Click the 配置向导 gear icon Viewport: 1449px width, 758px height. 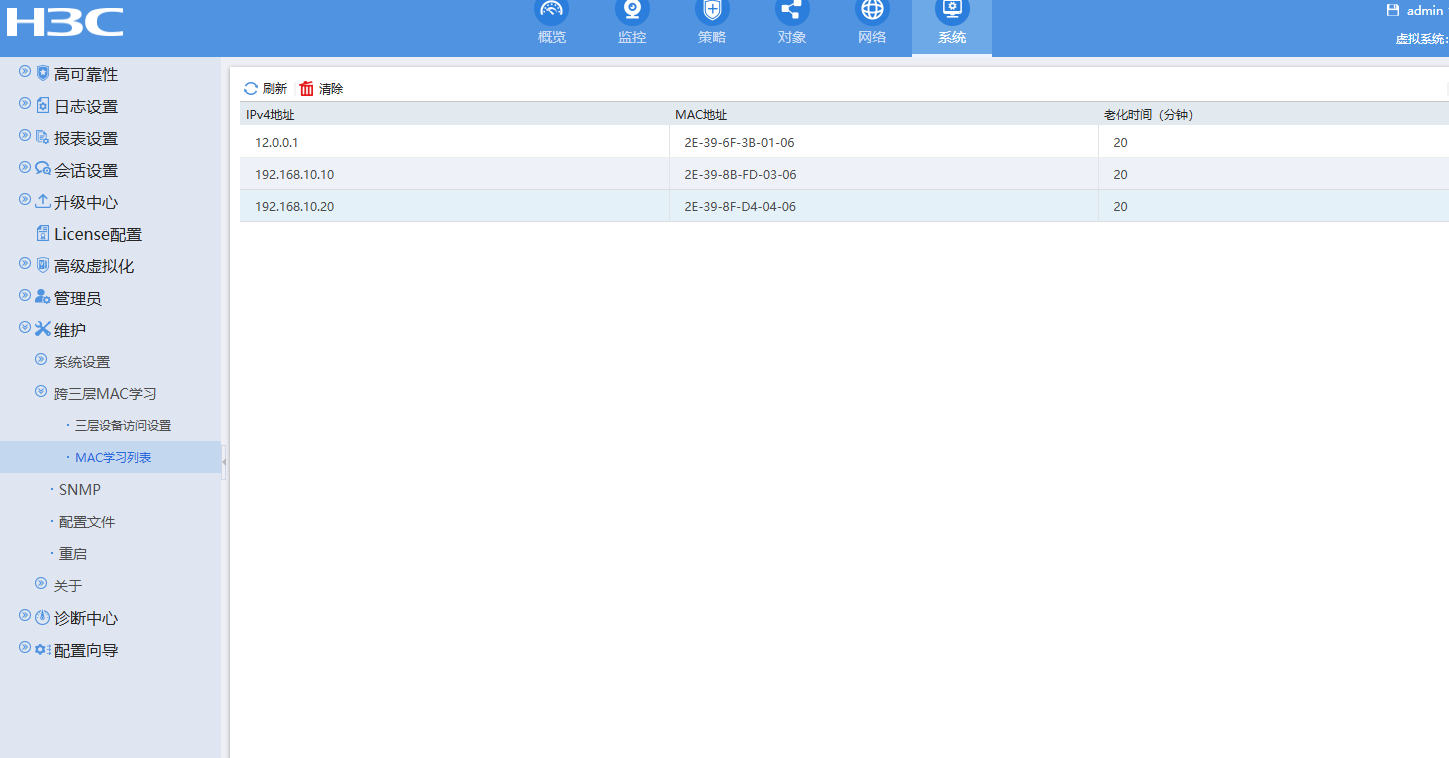[x=43, y=649]
